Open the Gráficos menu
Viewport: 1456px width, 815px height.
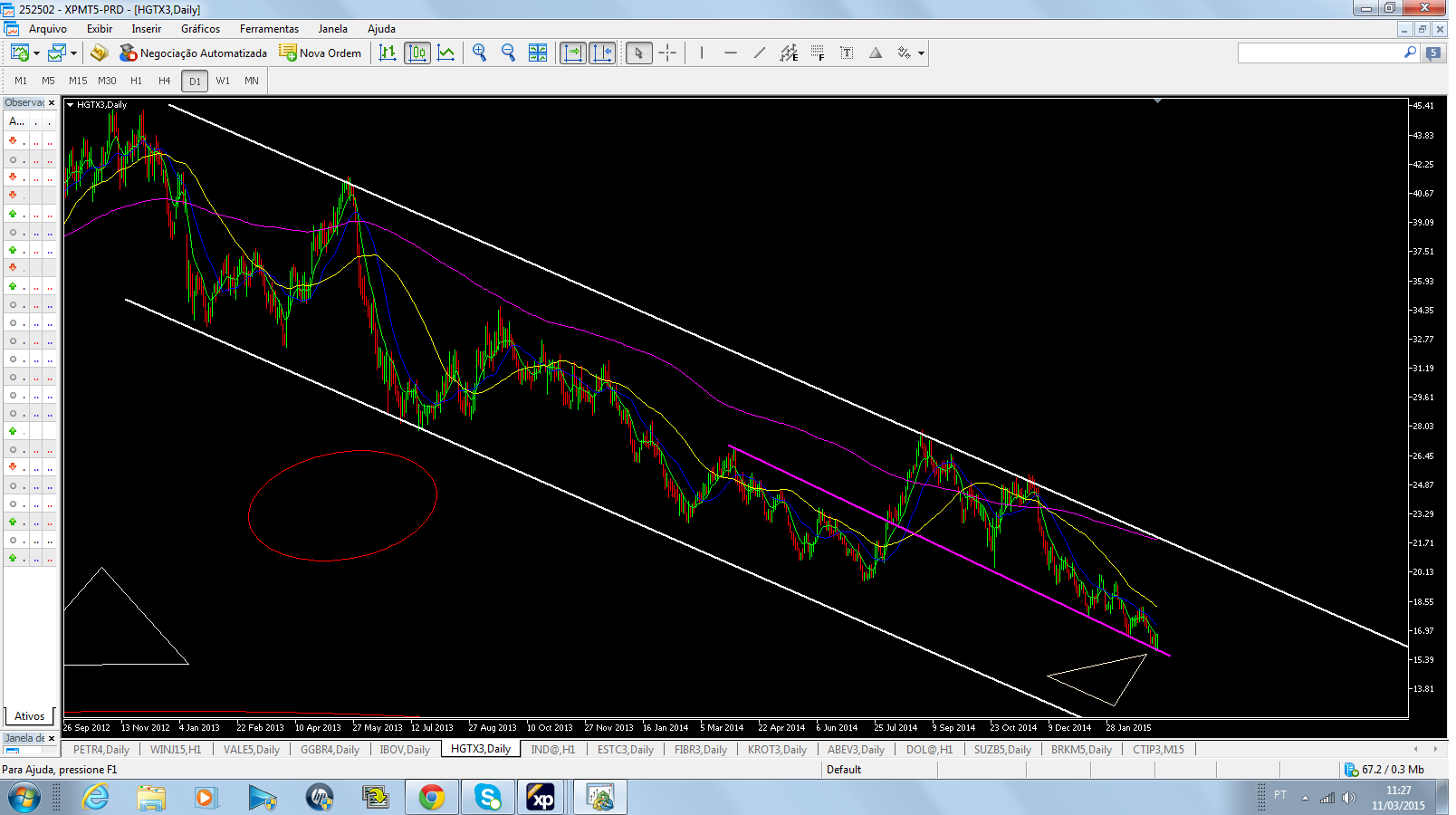(201, 29)
